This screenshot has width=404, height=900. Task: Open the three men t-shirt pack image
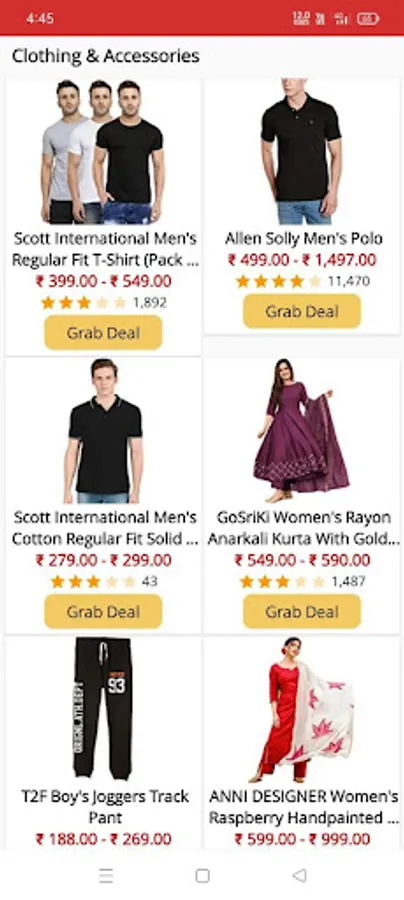point(103,152)
